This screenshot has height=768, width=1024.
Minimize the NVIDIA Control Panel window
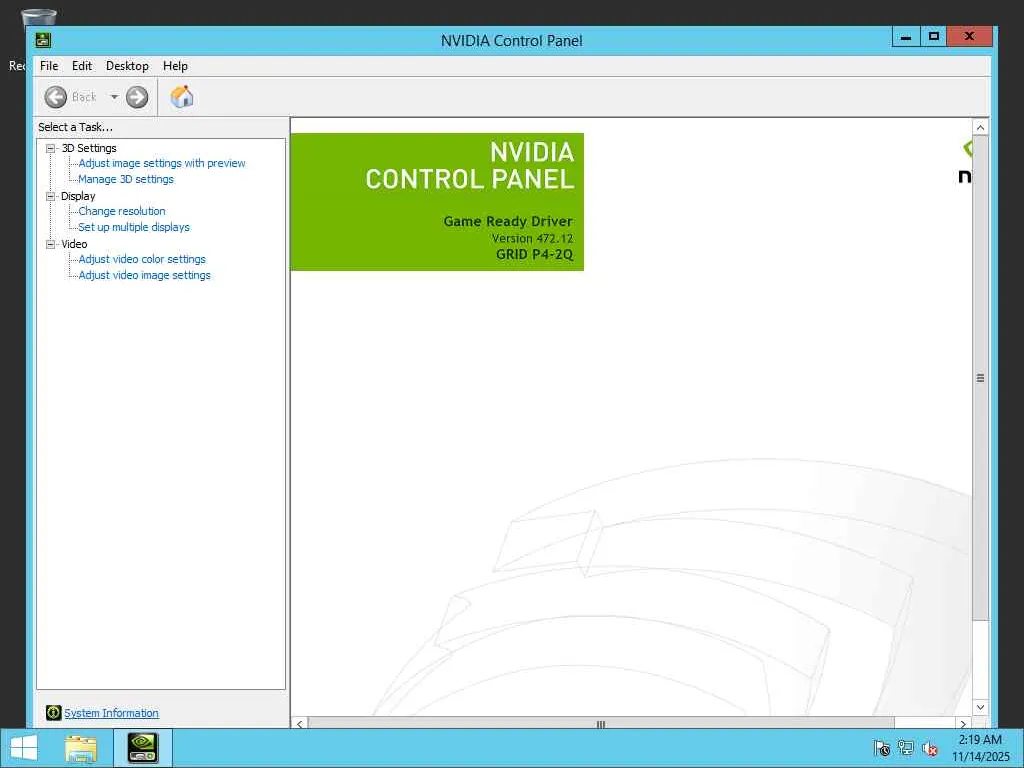[x=906, y=37]
